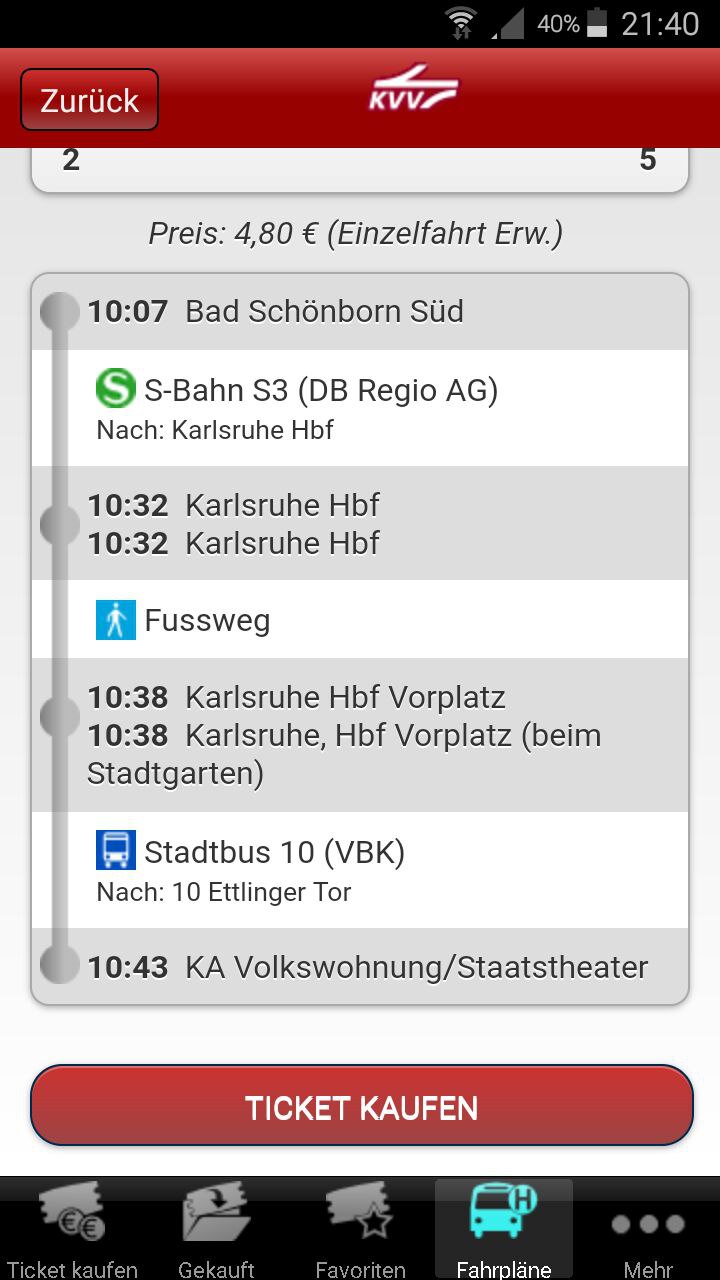This screenshot has height=1280, width=720.
Task: Tap the Fussweg walking segment
Action: (360, 620)
